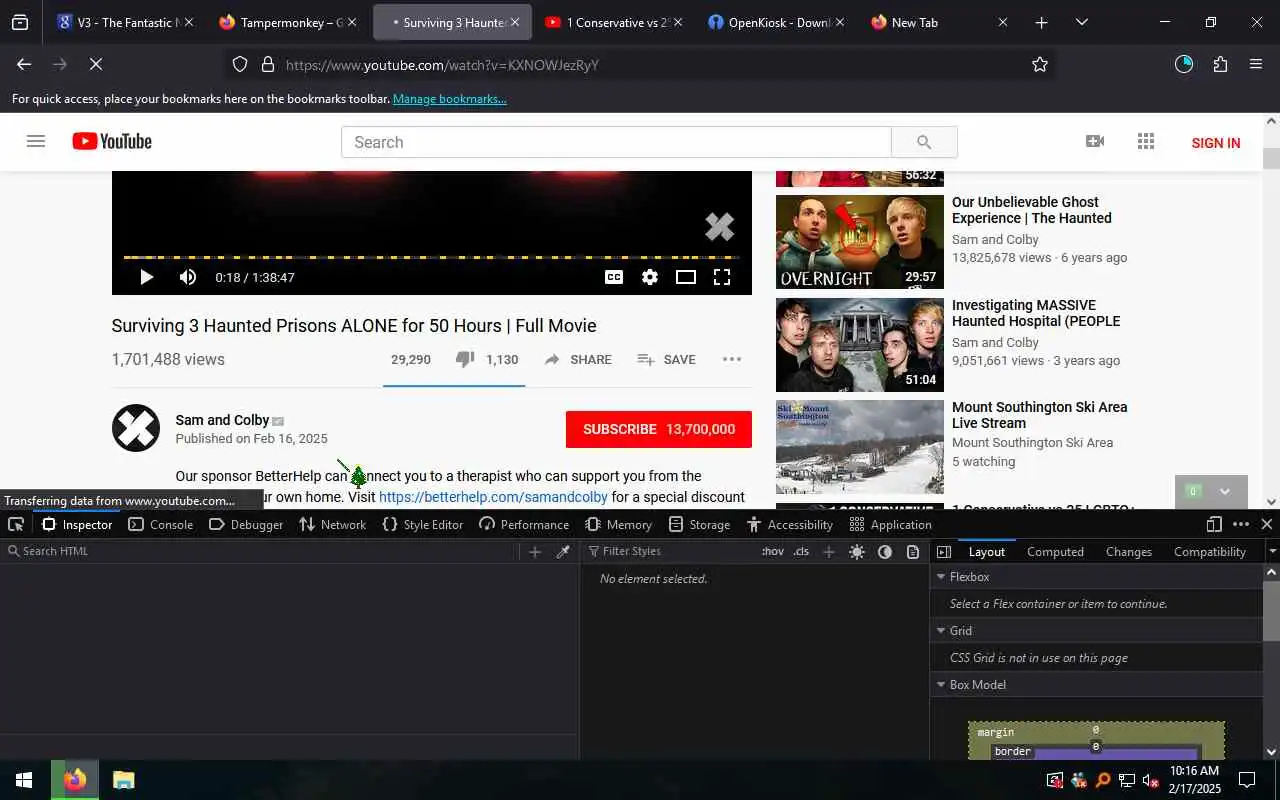
Task: Open the betterhelp.com/samandcolby link
Action: click(493, 497)
